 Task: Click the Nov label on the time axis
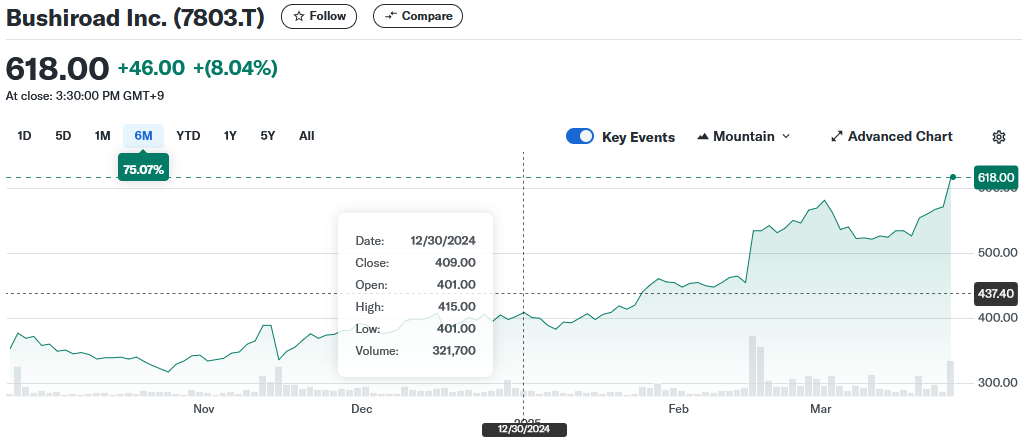pyautogui.click(x=204, y=409)
